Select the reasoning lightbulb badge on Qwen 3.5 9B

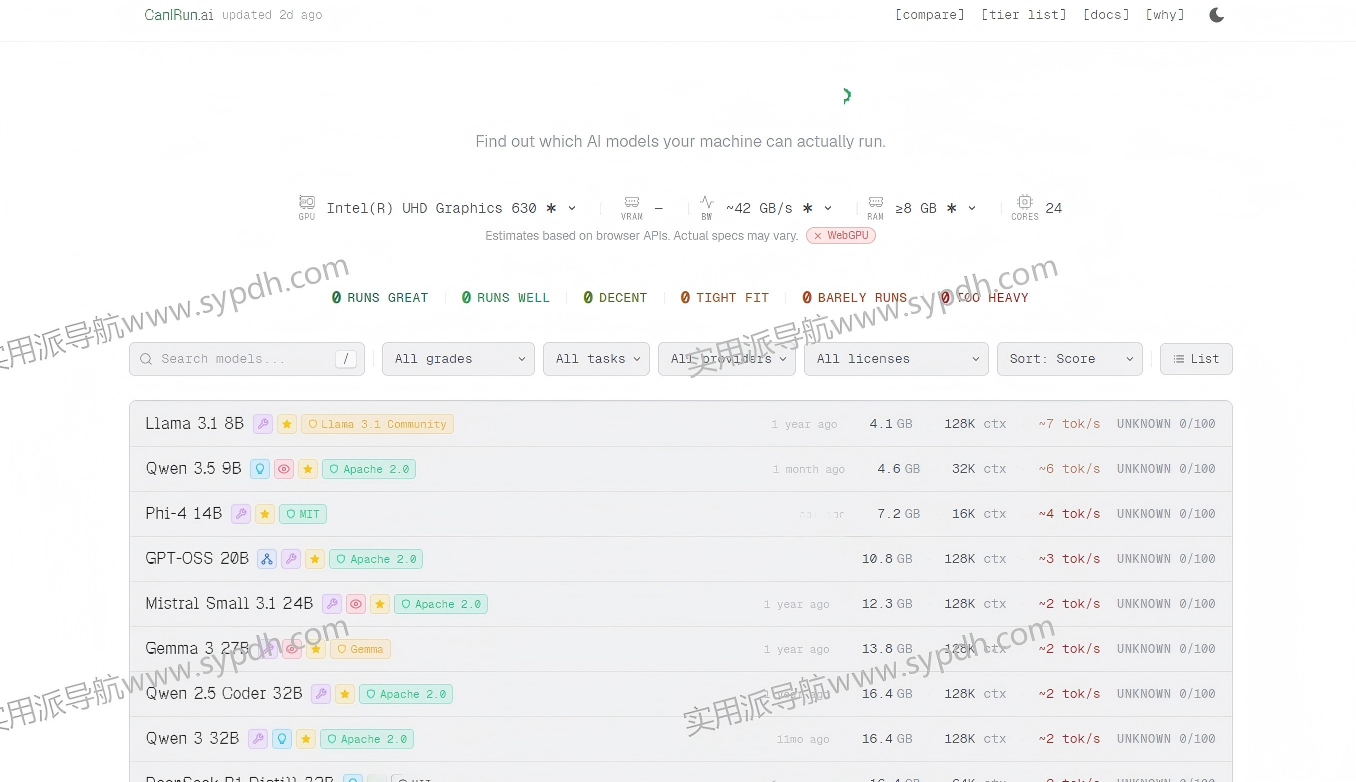coord(260,468)
